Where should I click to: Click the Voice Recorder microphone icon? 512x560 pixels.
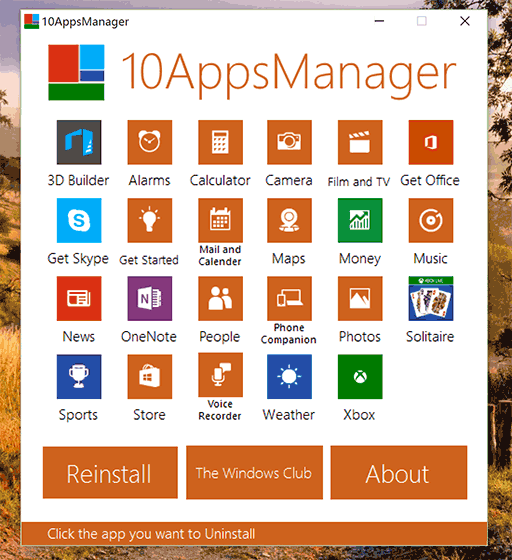point(220,375)
